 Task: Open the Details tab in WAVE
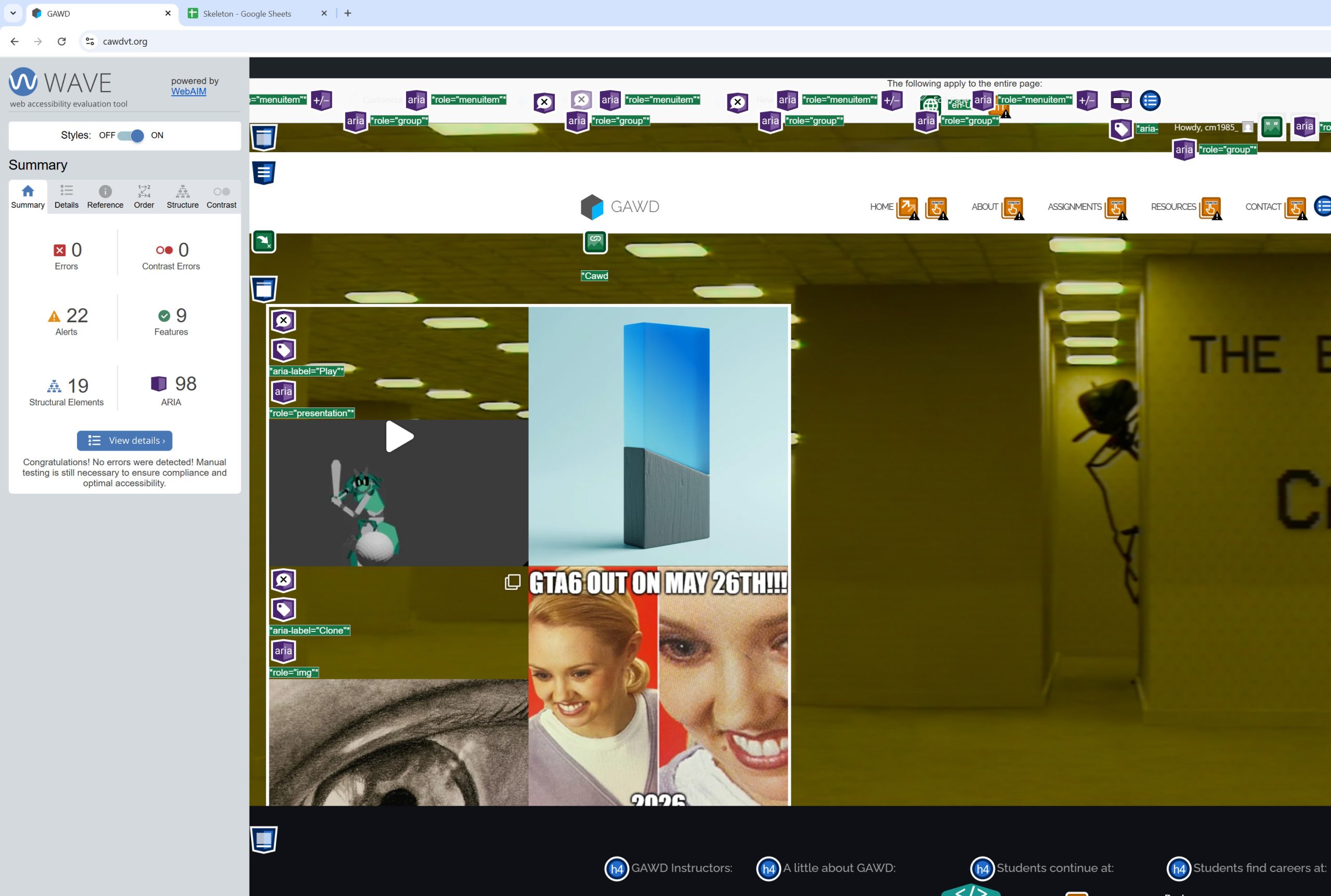coord(67,196)
